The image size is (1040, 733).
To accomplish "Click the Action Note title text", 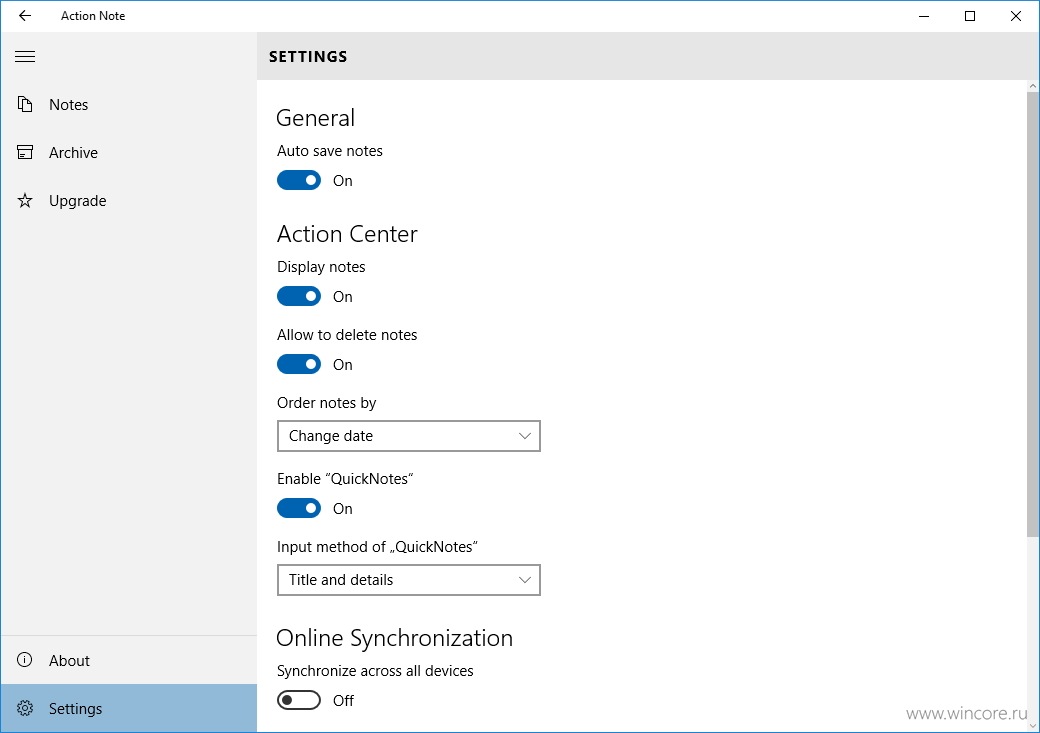I will (x=93, y=16).
